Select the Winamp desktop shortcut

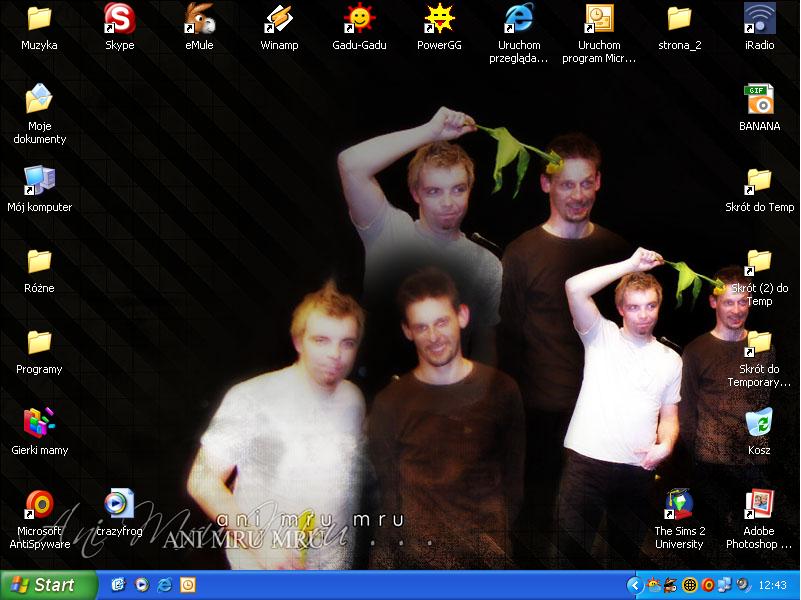click(279, 27)
